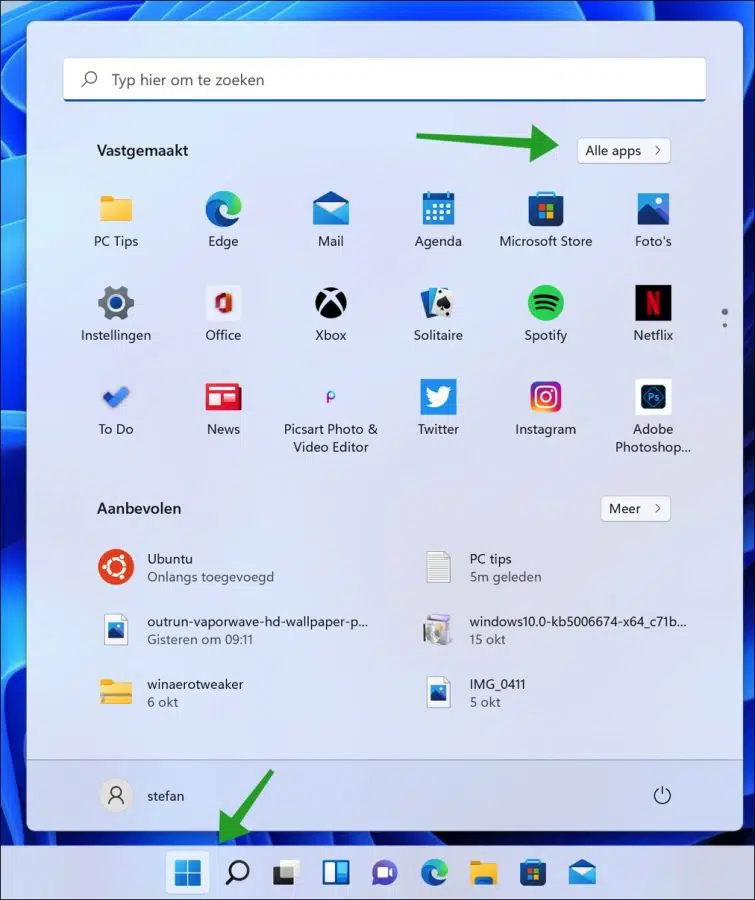Launch Edge from the taskbar
755x900 pixels.
pyautogui.click(x=435, y=872)
